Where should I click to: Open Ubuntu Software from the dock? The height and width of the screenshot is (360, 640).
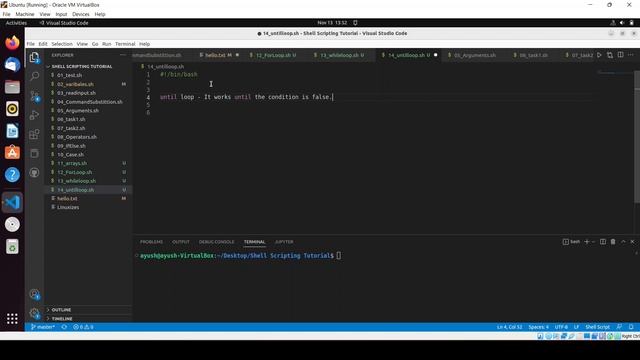12,153
